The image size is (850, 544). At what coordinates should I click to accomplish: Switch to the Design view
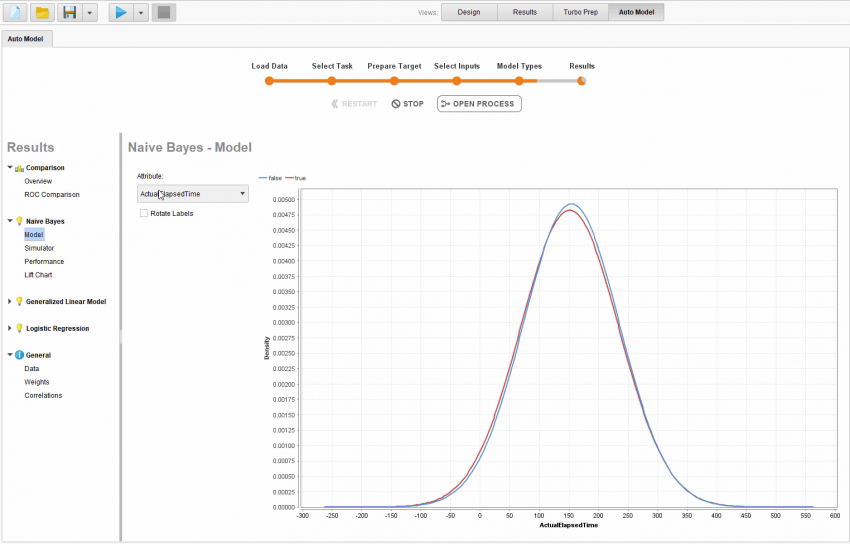(469, 12)
